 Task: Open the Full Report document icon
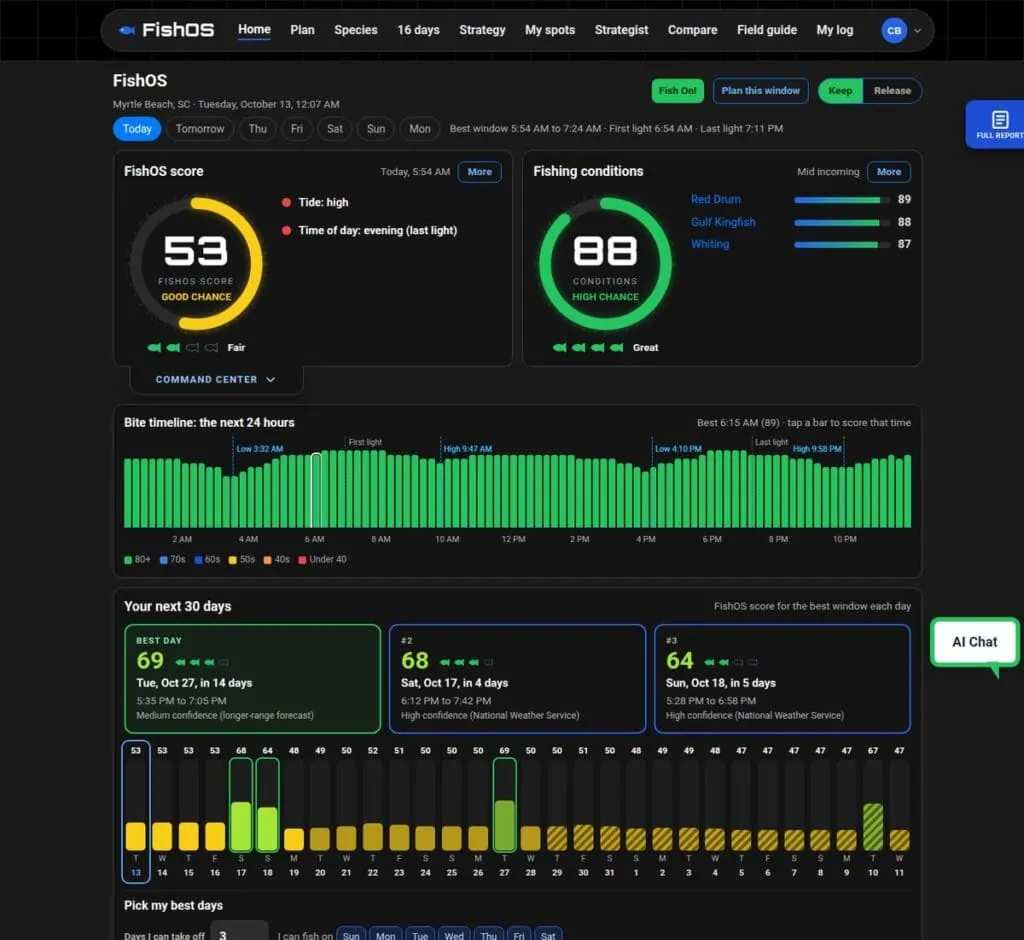(999, 120)
